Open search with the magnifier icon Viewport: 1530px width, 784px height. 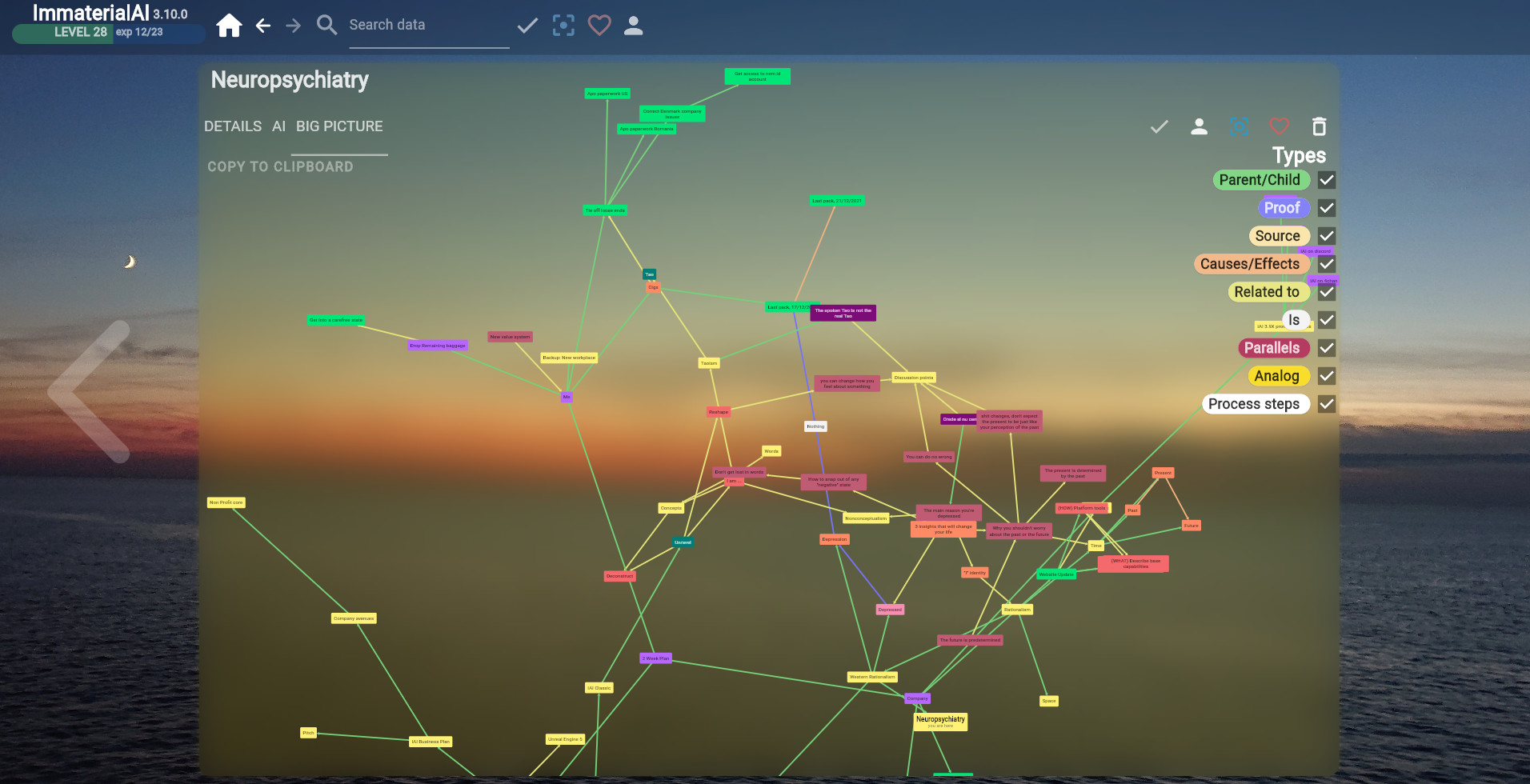(x=326, y=25)
